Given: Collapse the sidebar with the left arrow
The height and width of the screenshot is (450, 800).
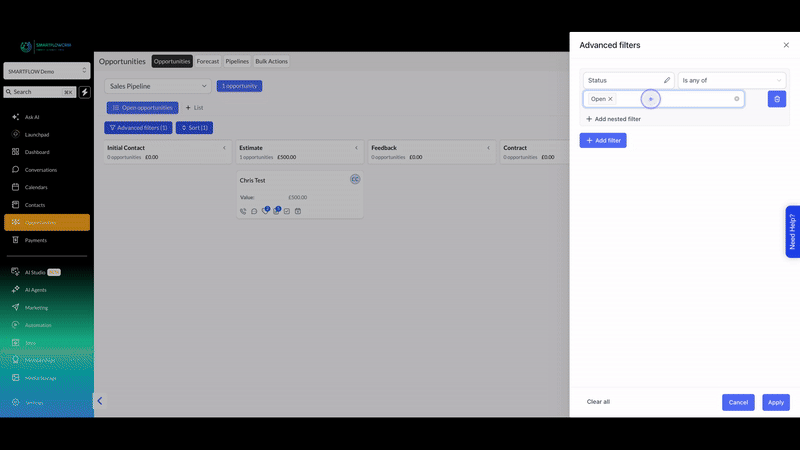Looking at the screenshot, I should [x=100, y=401].
